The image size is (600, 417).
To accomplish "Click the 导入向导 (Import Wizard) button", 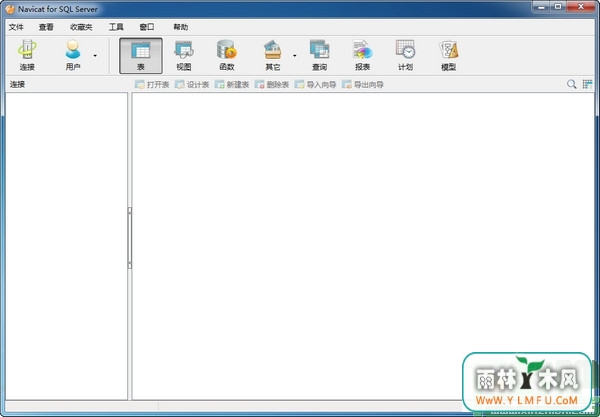I will [315, 85].
